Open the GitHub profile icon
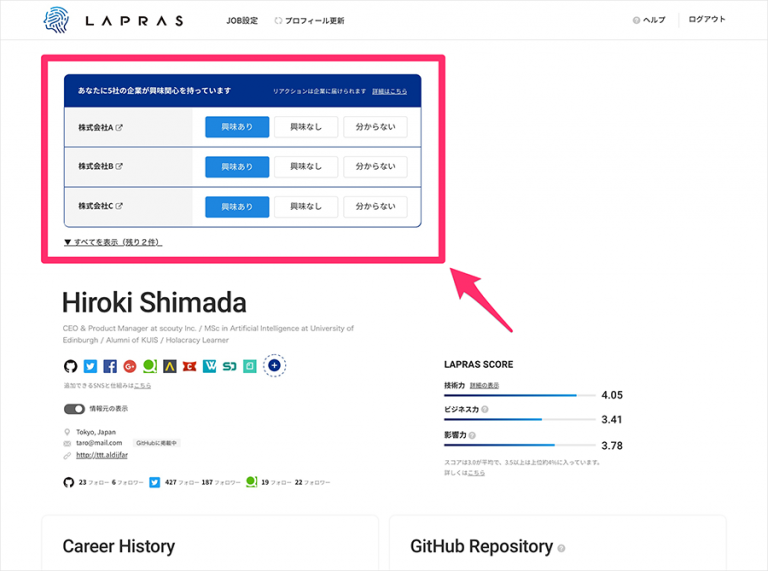 (x=70, y=366)
